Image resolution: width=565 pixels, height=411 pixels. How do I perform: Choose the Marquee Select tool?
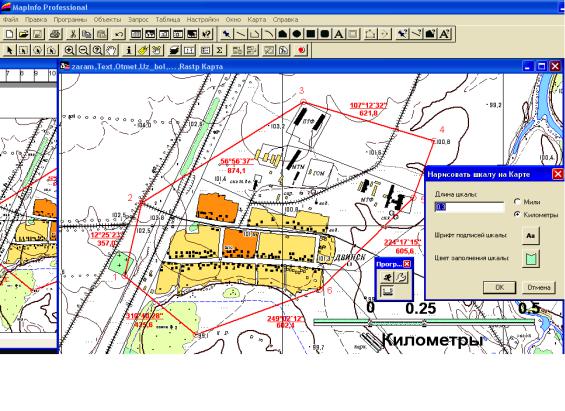click(x=24, y=50)
